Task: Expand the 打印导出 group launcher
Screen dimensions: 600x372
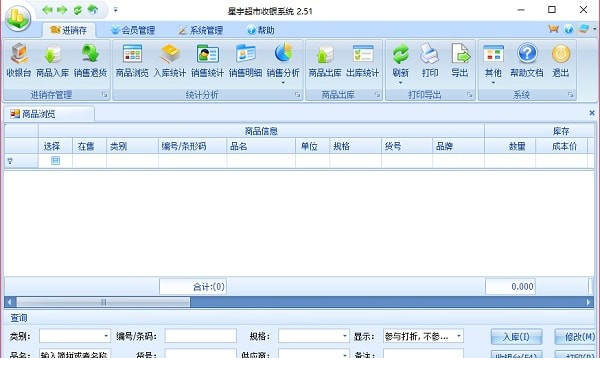Action: (470, 95)
